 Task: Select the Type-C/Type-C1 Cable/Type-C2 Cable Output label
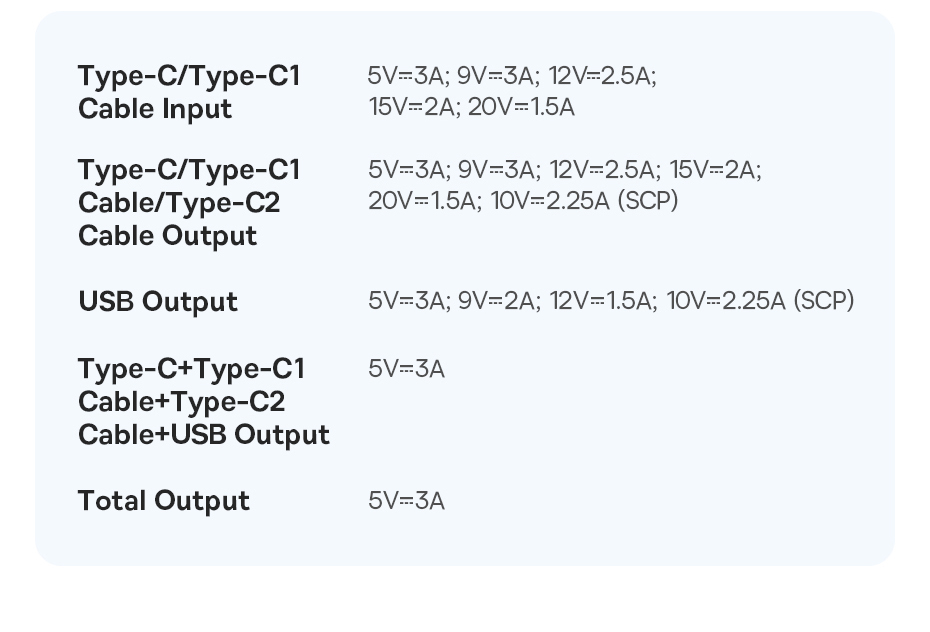[188, 203]
